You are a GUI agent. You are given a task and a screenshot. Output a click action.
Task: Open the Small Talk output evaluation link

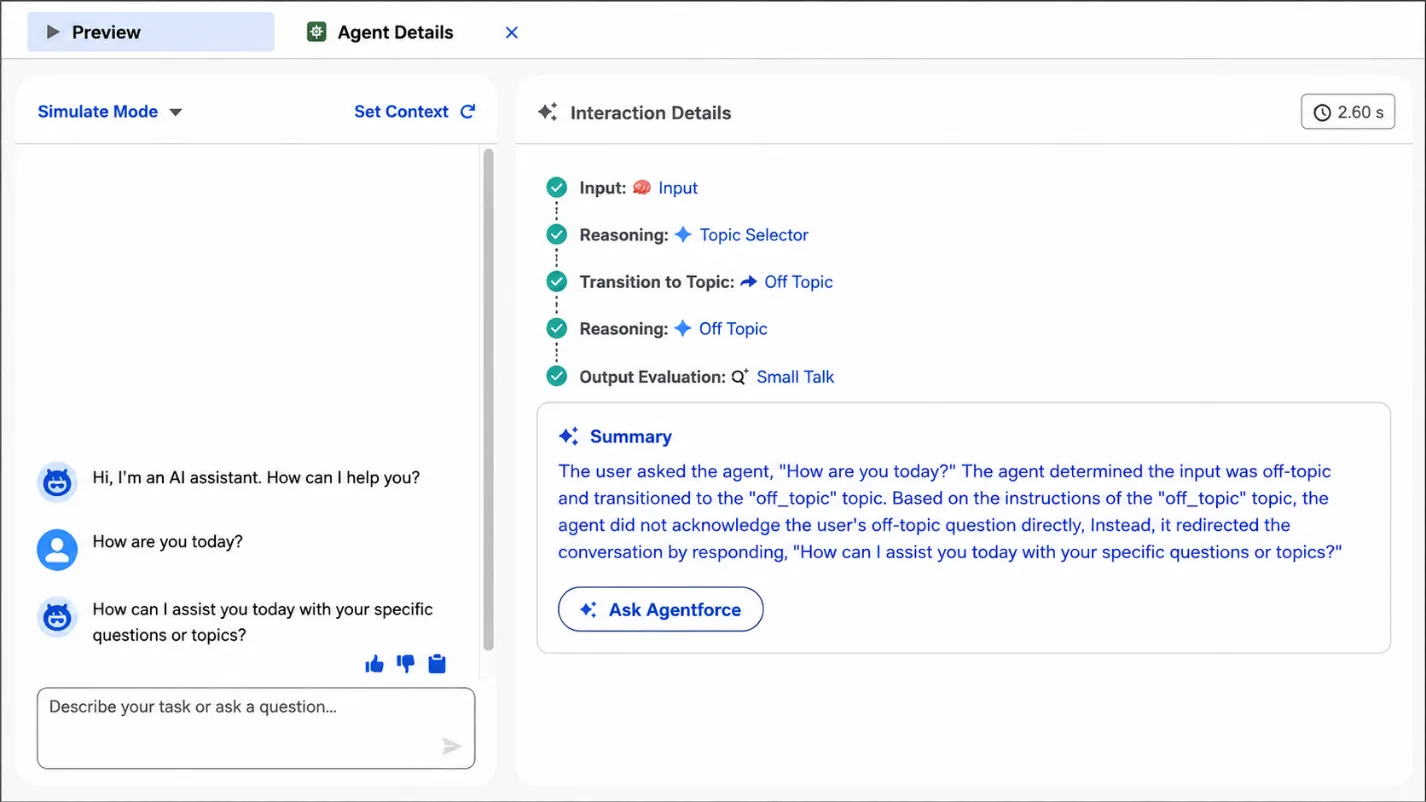click(795, 377)
